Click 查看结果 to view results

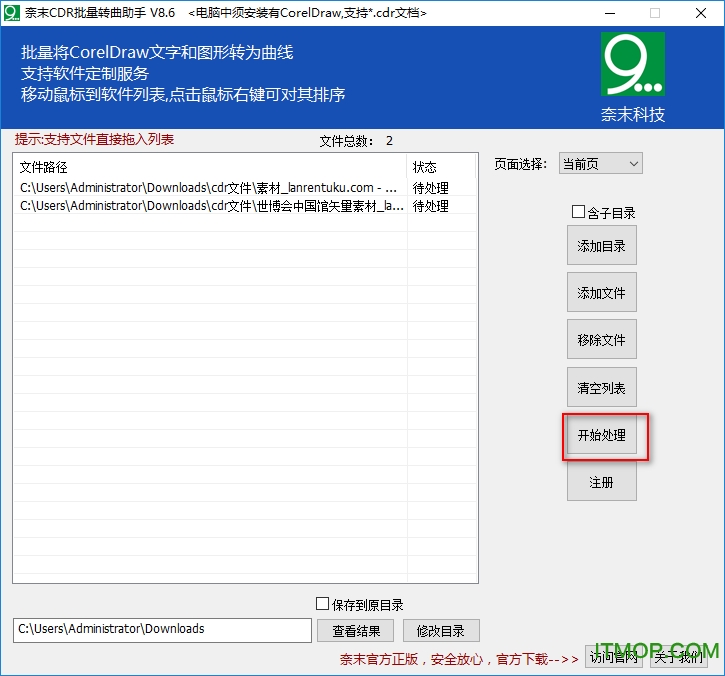click(355, 630)
